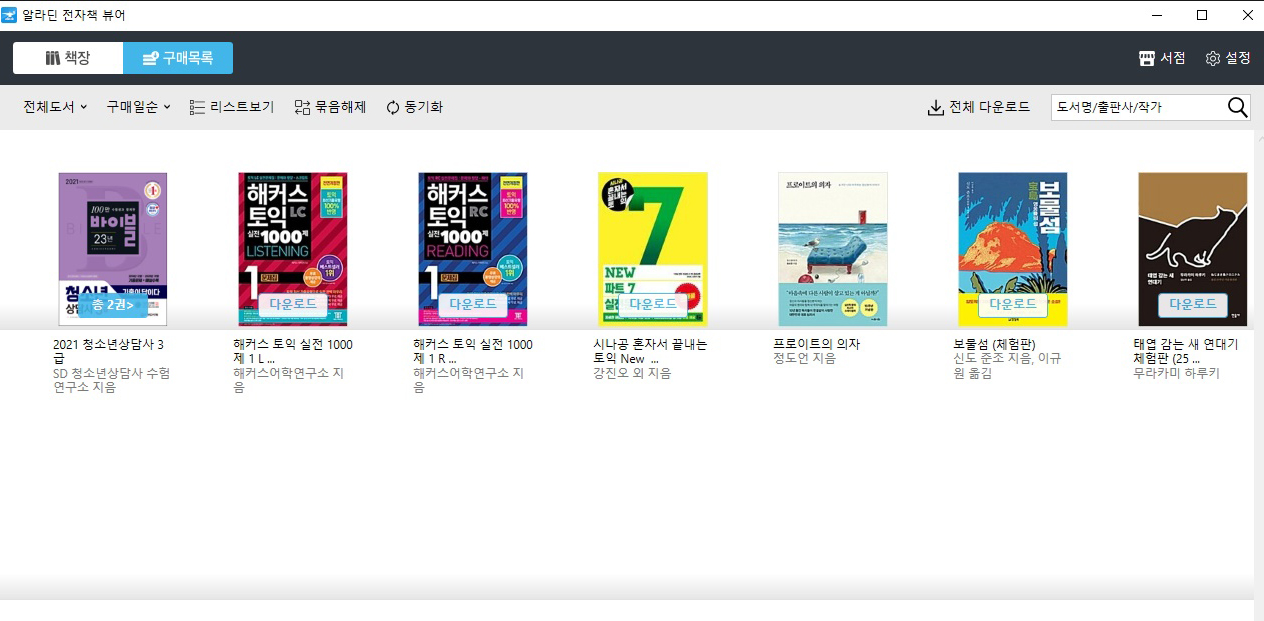
Task: Open 총 2권 bundle on 청소년상담사 book
Action: (x=113, y=305)
